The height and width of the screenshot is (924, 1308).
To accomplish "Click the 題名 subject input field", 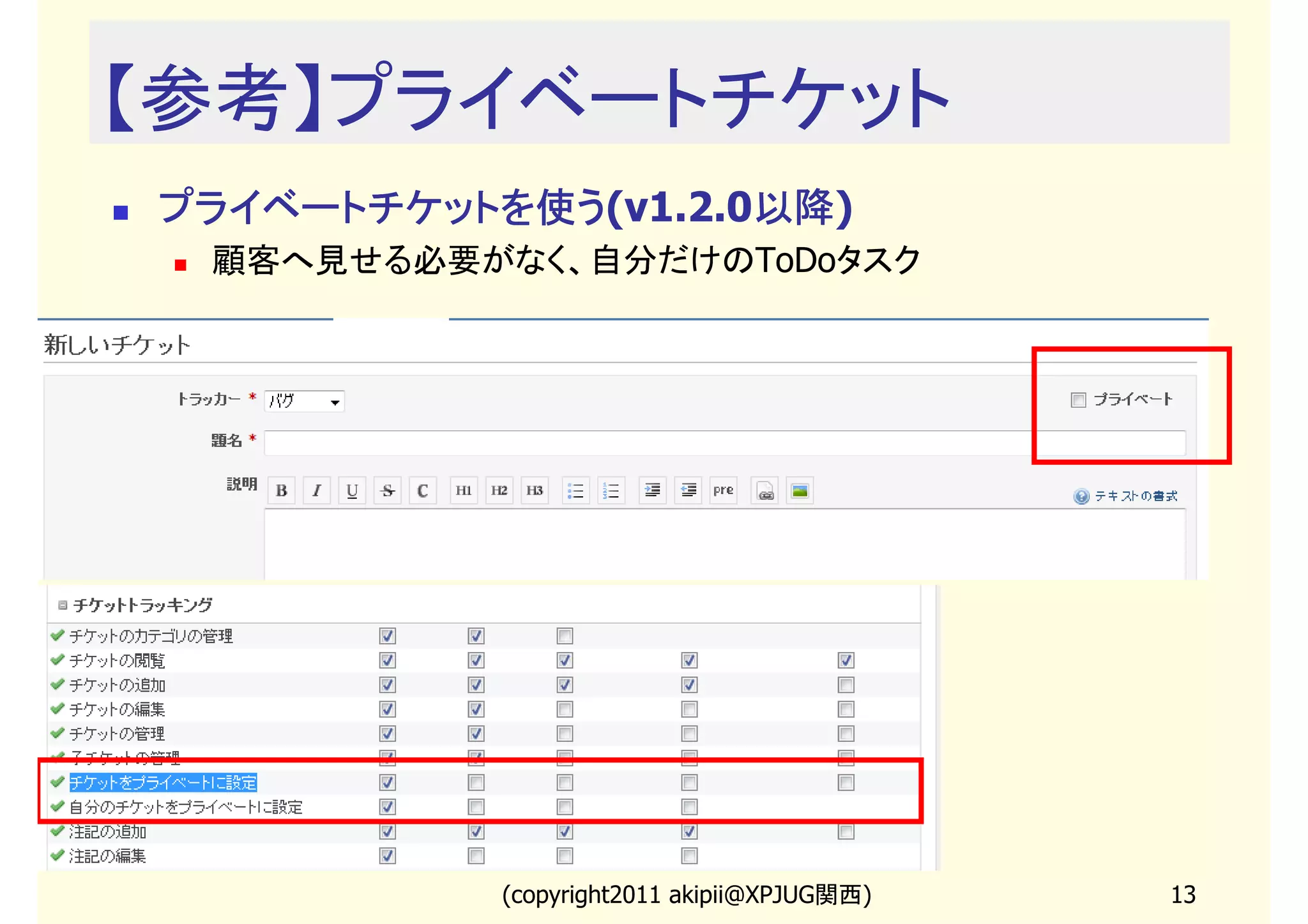I will click(x=725, y=443).
